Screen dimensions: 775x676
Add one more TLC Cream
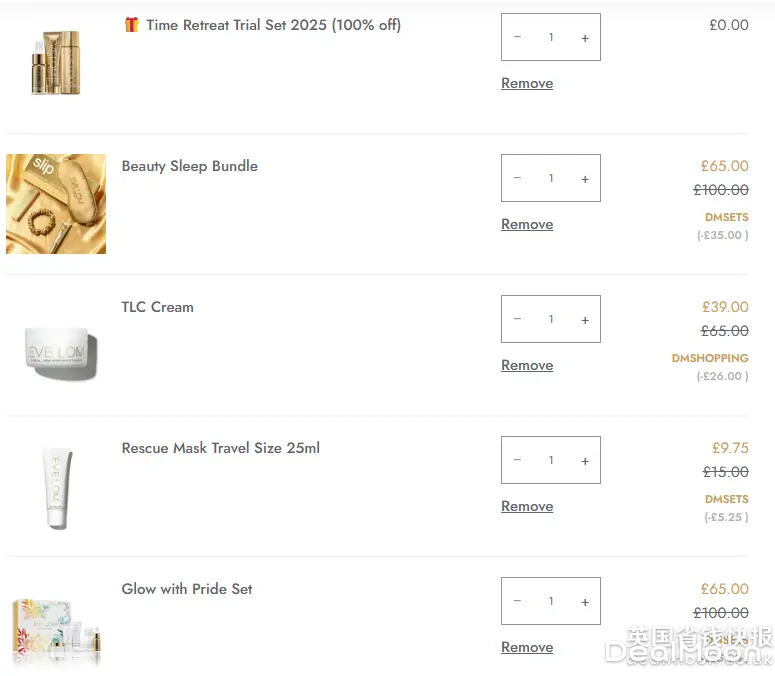[585, 320]
